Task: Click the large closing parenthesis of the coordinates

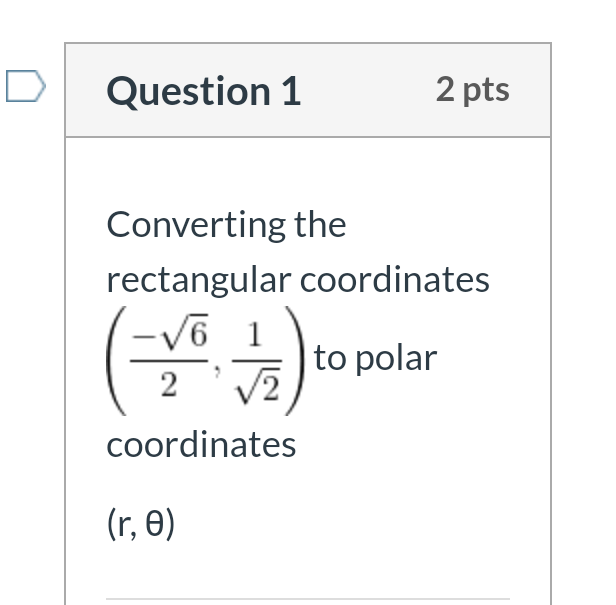Action: click(x=295, y=361)
